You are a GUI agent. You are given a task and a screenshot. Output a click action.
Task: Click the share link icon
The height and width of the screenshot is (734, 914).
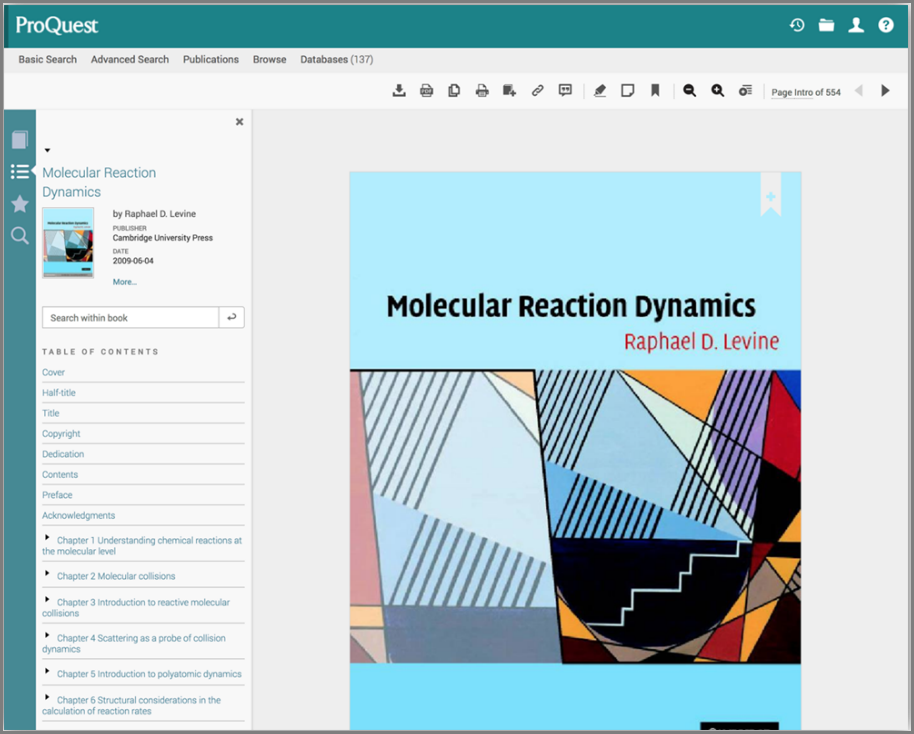tap(537, 90)
